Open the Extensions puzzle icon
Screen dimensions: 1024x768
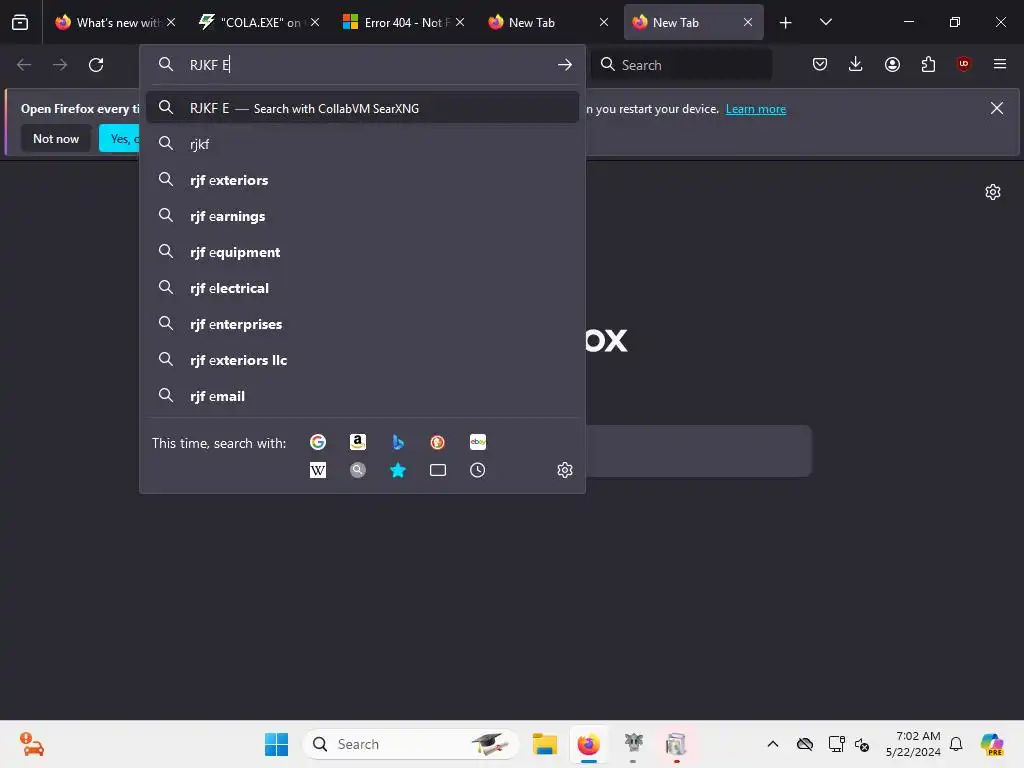(x=928, y=64)
